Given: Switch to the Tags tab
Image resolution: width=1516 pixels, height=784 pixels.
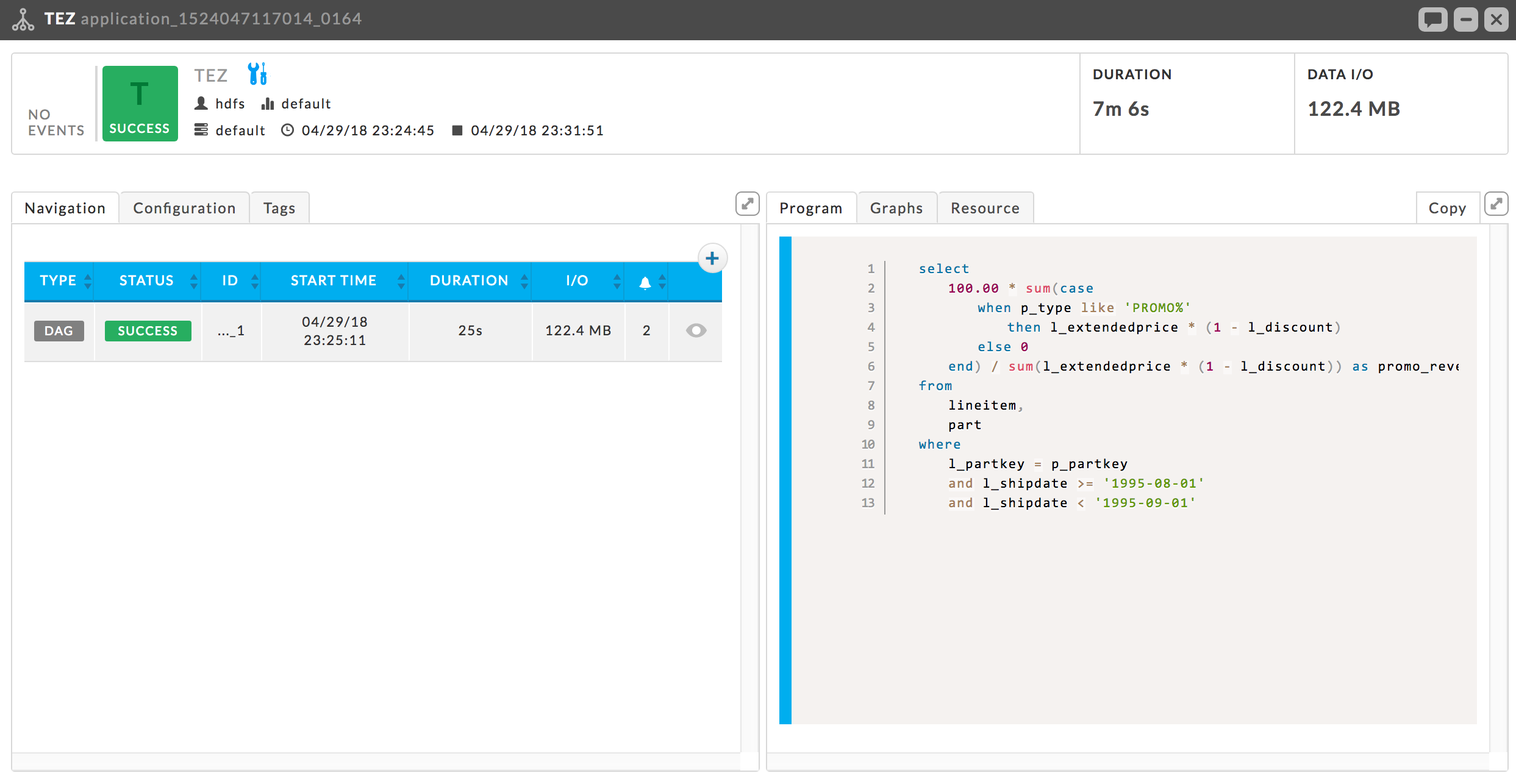Looking at the screenshot, I should (279, 208).
